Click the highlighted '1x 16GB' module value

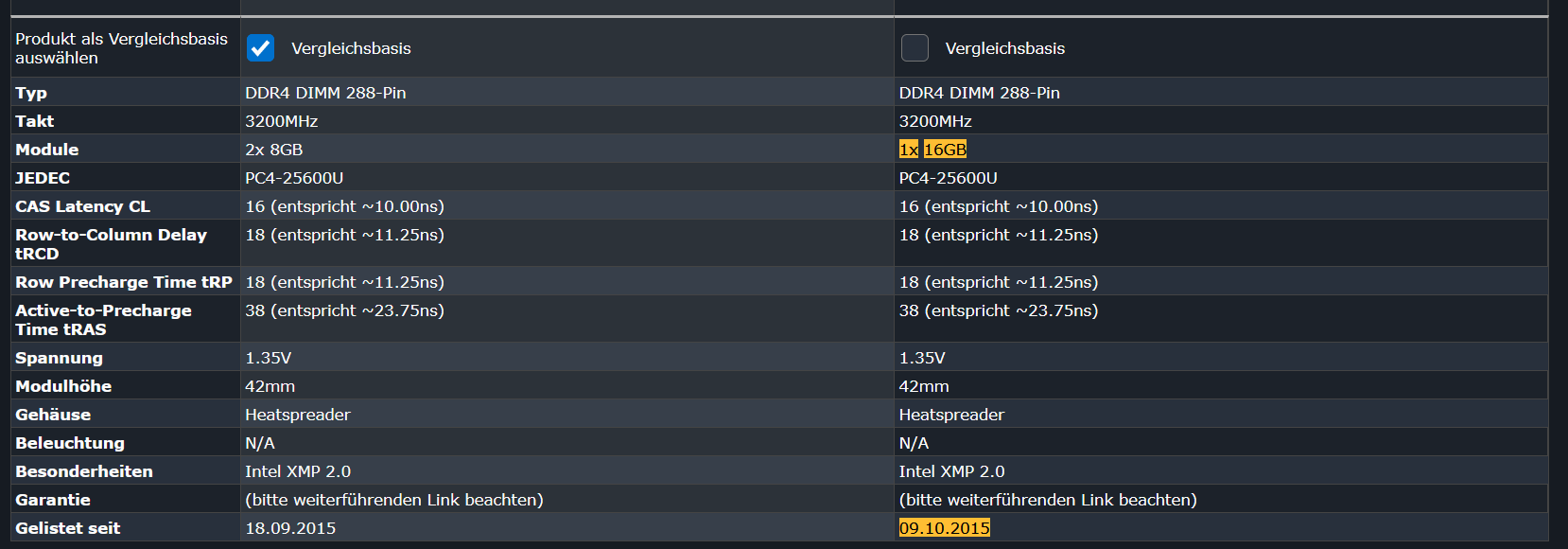click(932, 150)
